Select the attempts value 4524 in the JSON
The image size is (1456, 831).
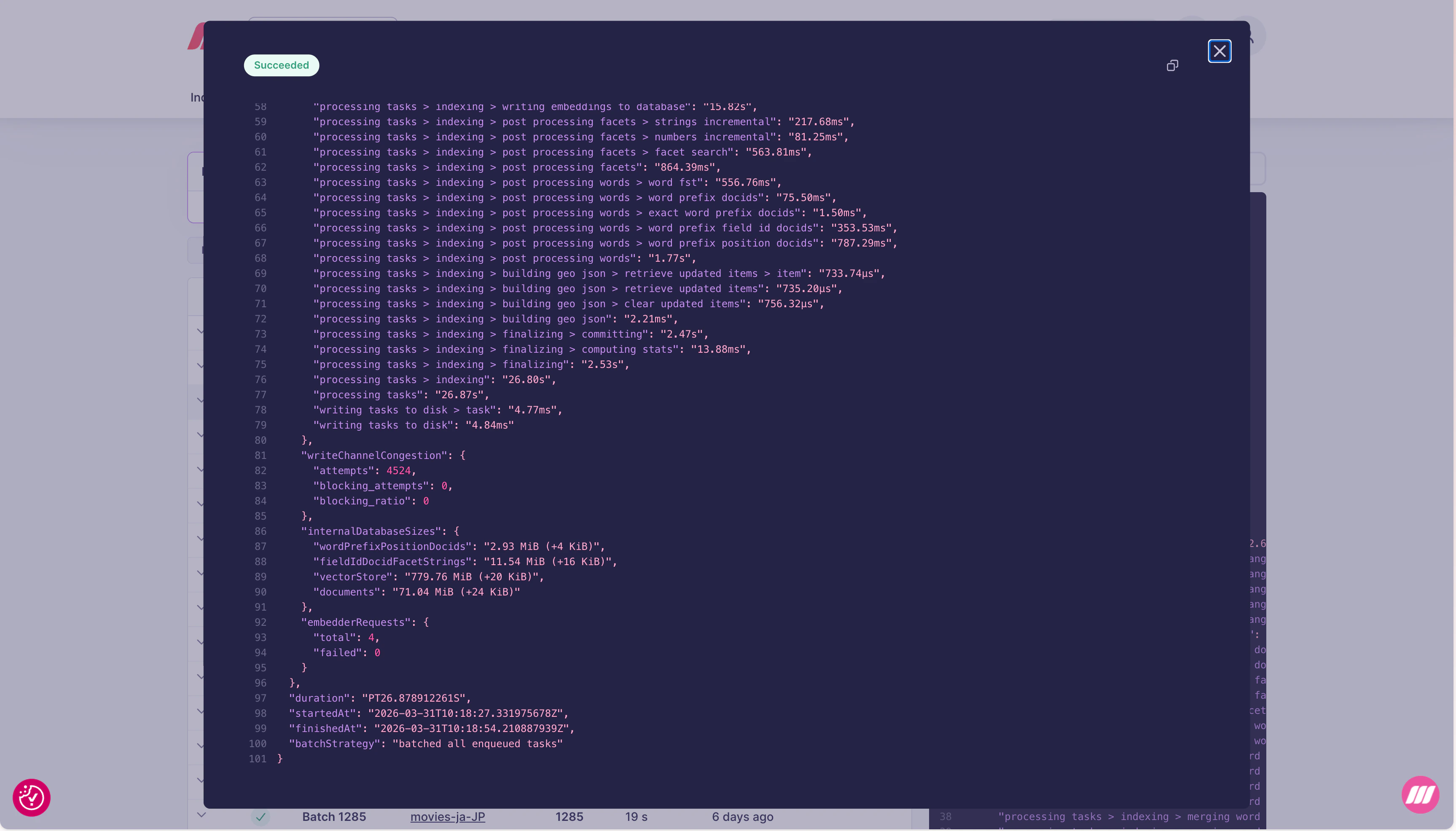[399, 470]
